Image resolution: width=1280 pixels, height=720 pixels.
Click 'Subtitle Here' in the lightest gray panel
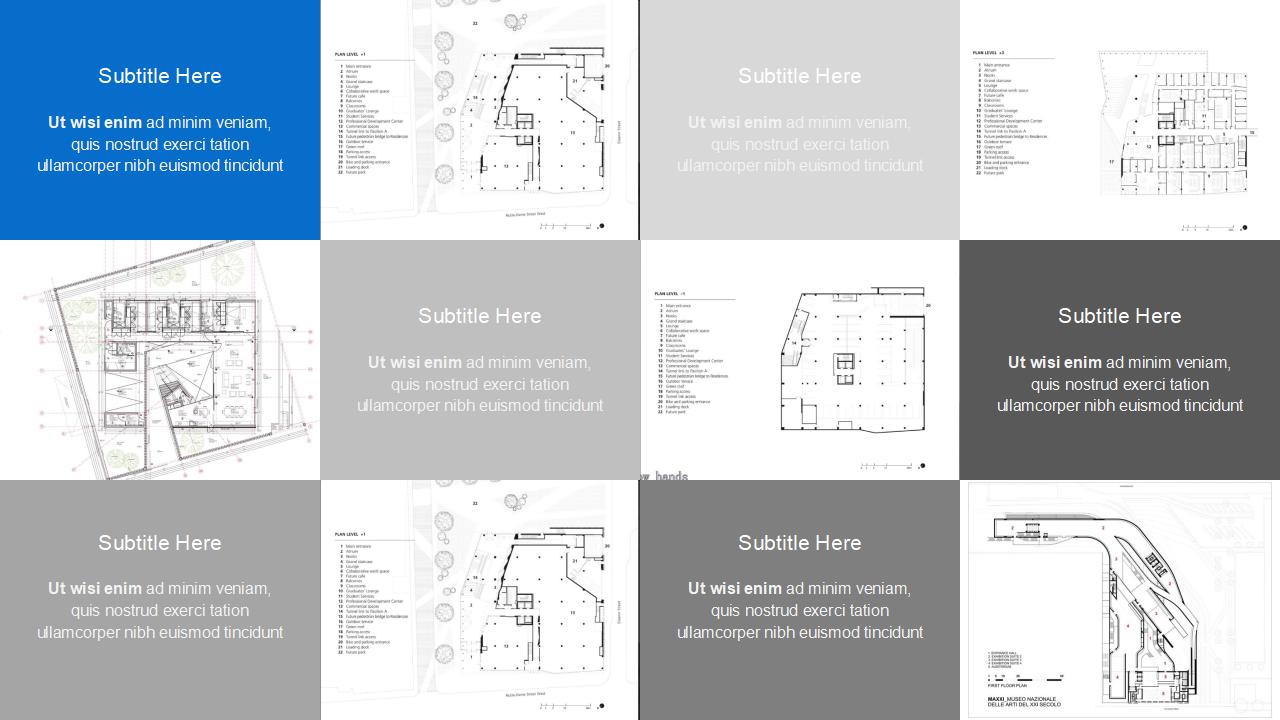[x=800, y=76]
